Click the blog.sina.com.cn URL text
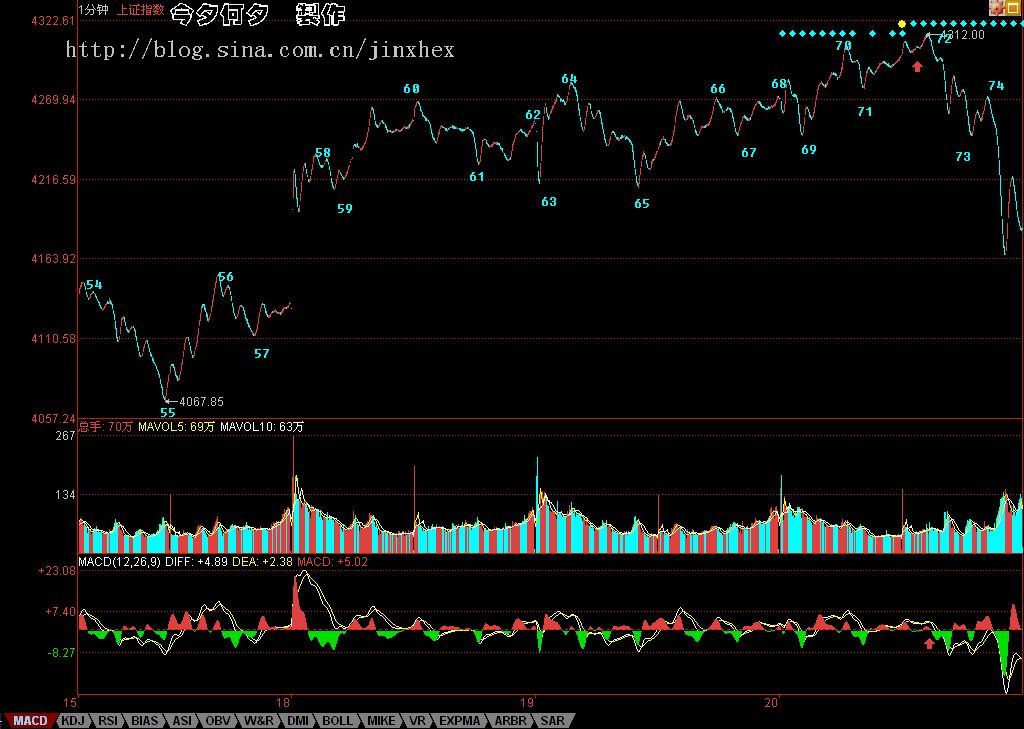This screenshot has width=1024, height=729. 260,49
